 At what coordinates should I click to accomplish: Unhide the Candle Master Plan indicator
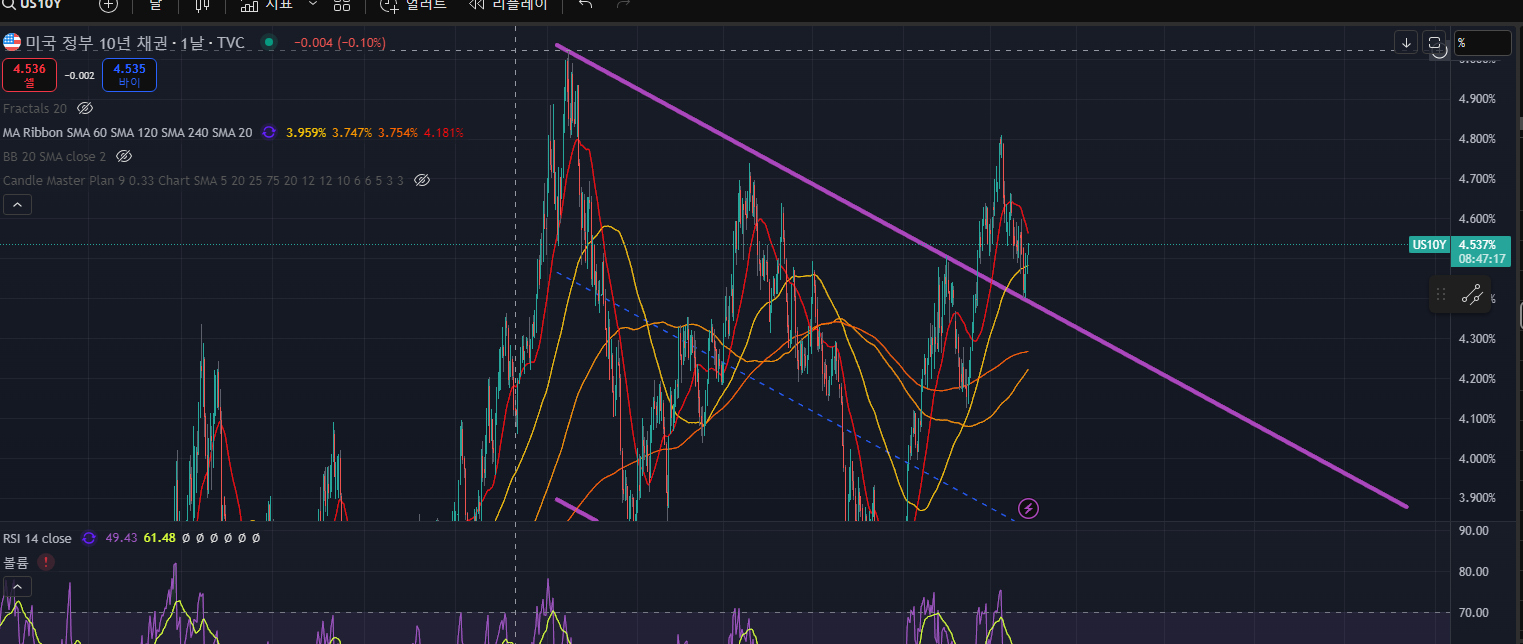click(422, 180)
